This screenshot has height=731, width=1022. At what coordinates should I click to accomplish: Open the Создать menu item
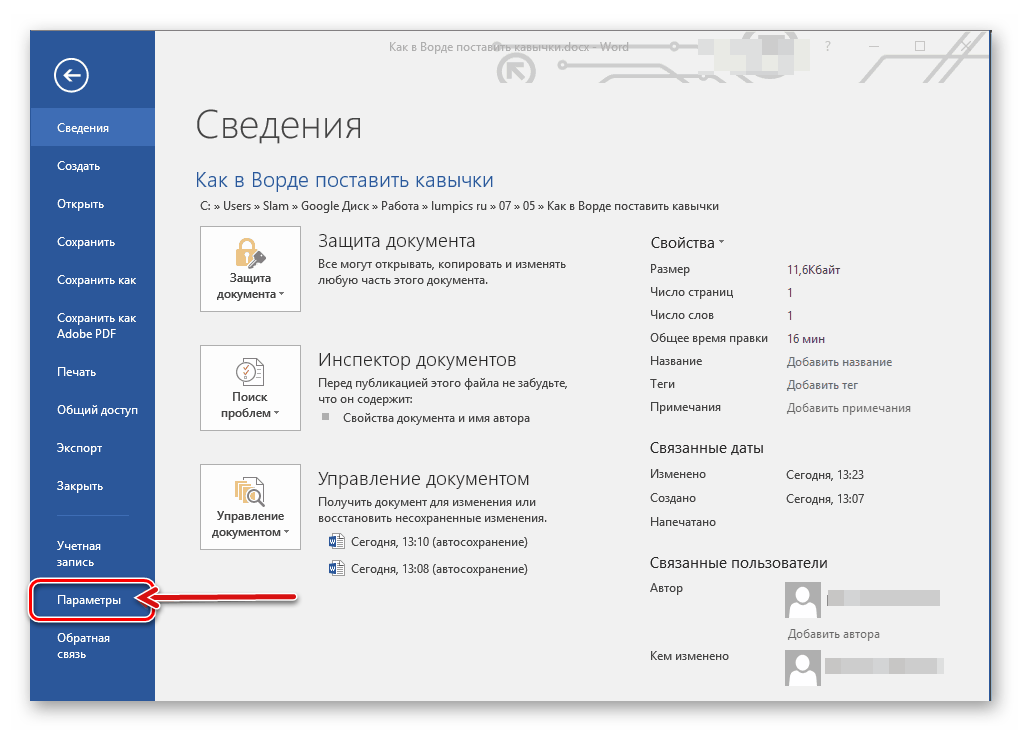93,165
